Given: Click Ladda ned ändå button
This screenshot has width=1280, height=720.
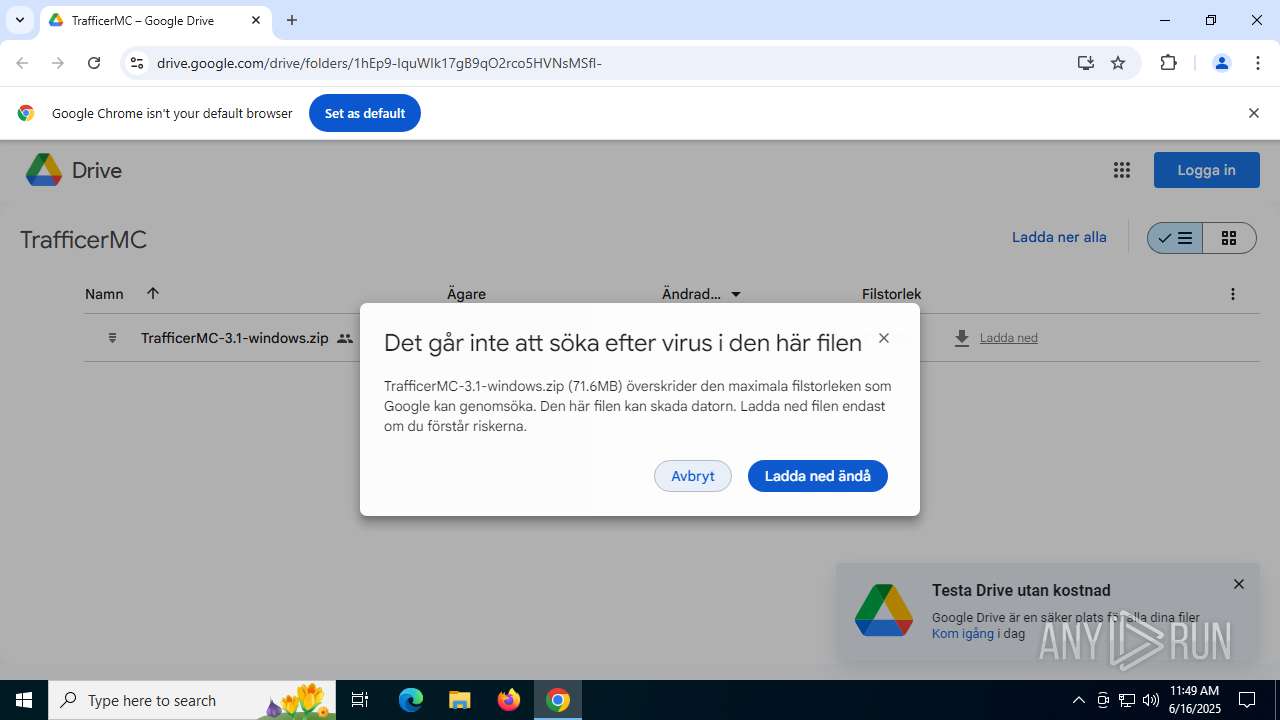Looking at the screenshot, I should point(818,476).
